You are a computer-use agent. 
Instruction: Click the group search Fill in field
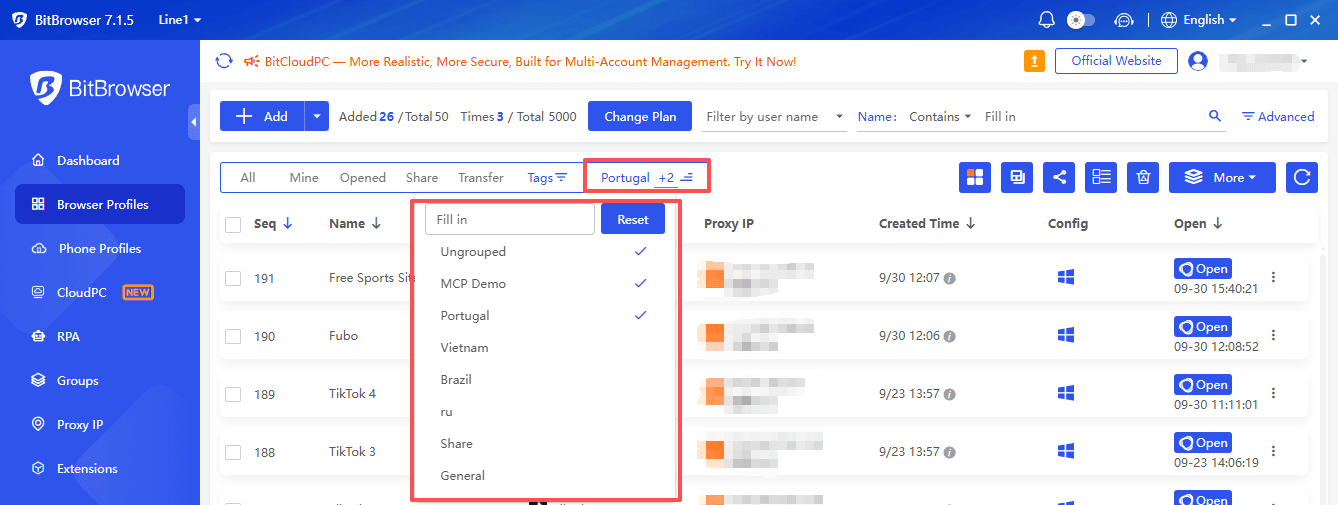coord(510,219)
